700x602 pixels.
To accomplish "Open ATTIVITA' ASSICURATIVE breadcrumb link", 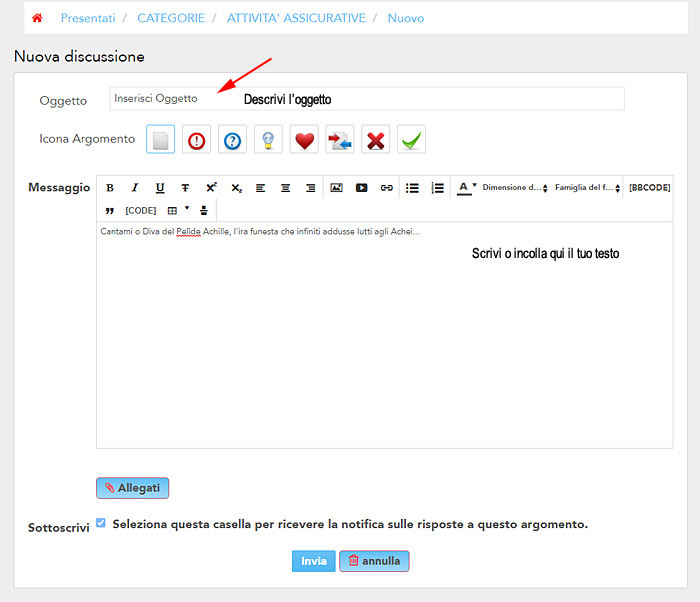I will pyautogui.click(x=296, y=18).
